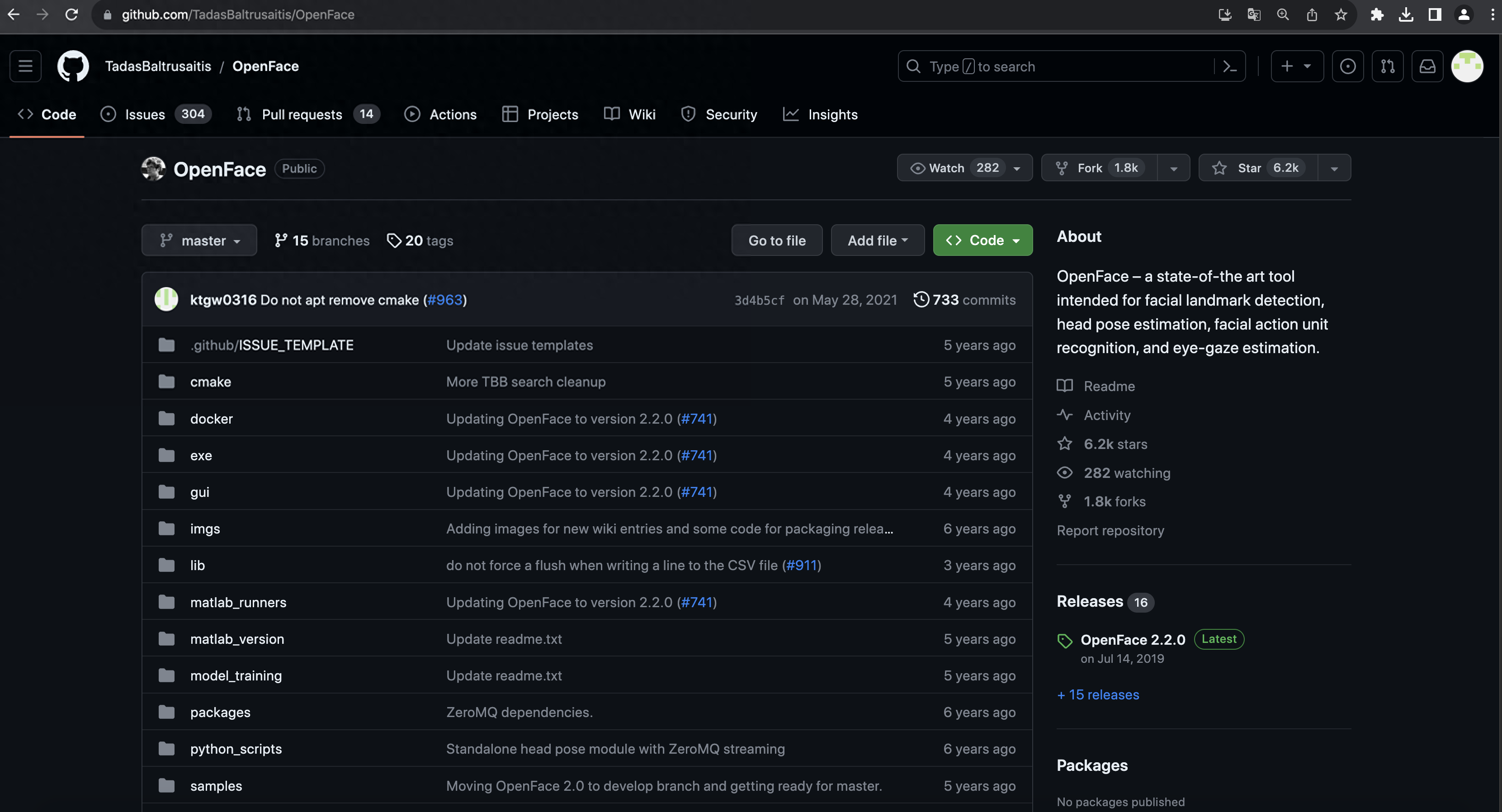Bookmark the page with the star icon
Image resolution: width=1502 pixels, height=812 pixels.
click(x=1341, y=14)
